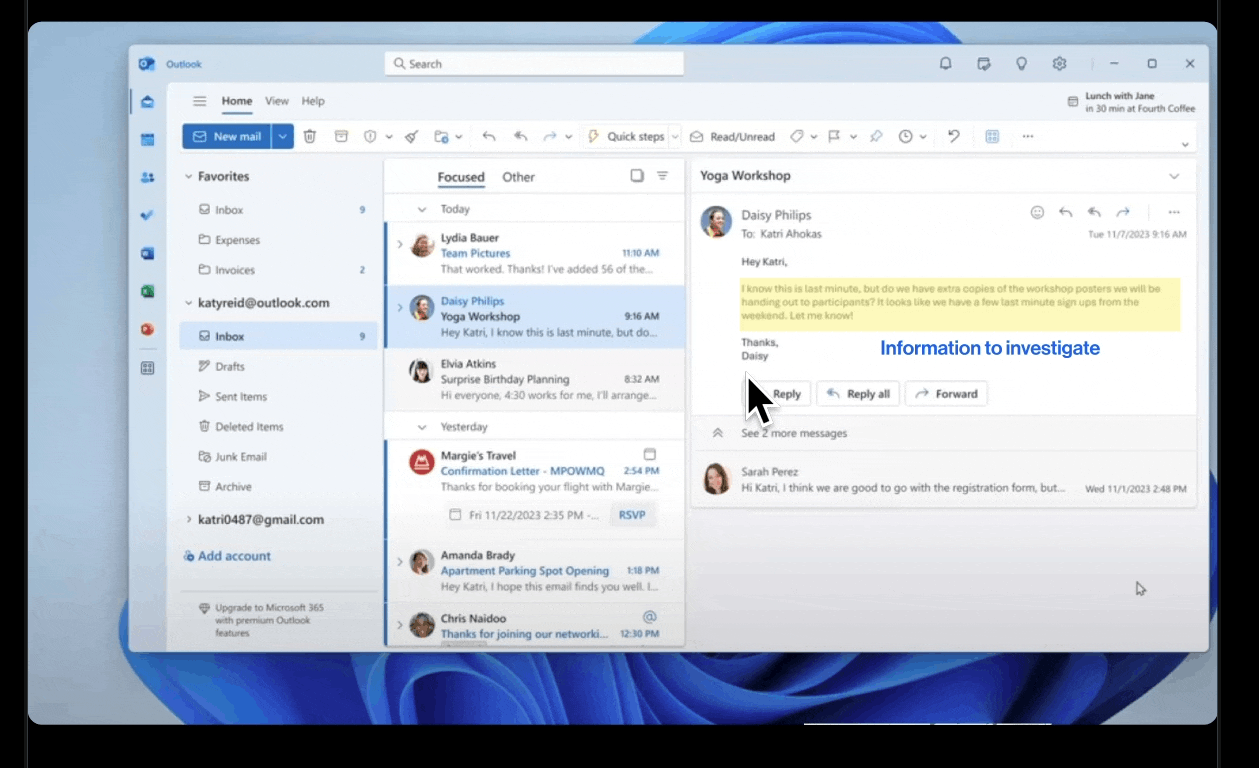Open the Mail icon in left sidebar
Viewport: 1259px width, 768px height.
[148, 101]
